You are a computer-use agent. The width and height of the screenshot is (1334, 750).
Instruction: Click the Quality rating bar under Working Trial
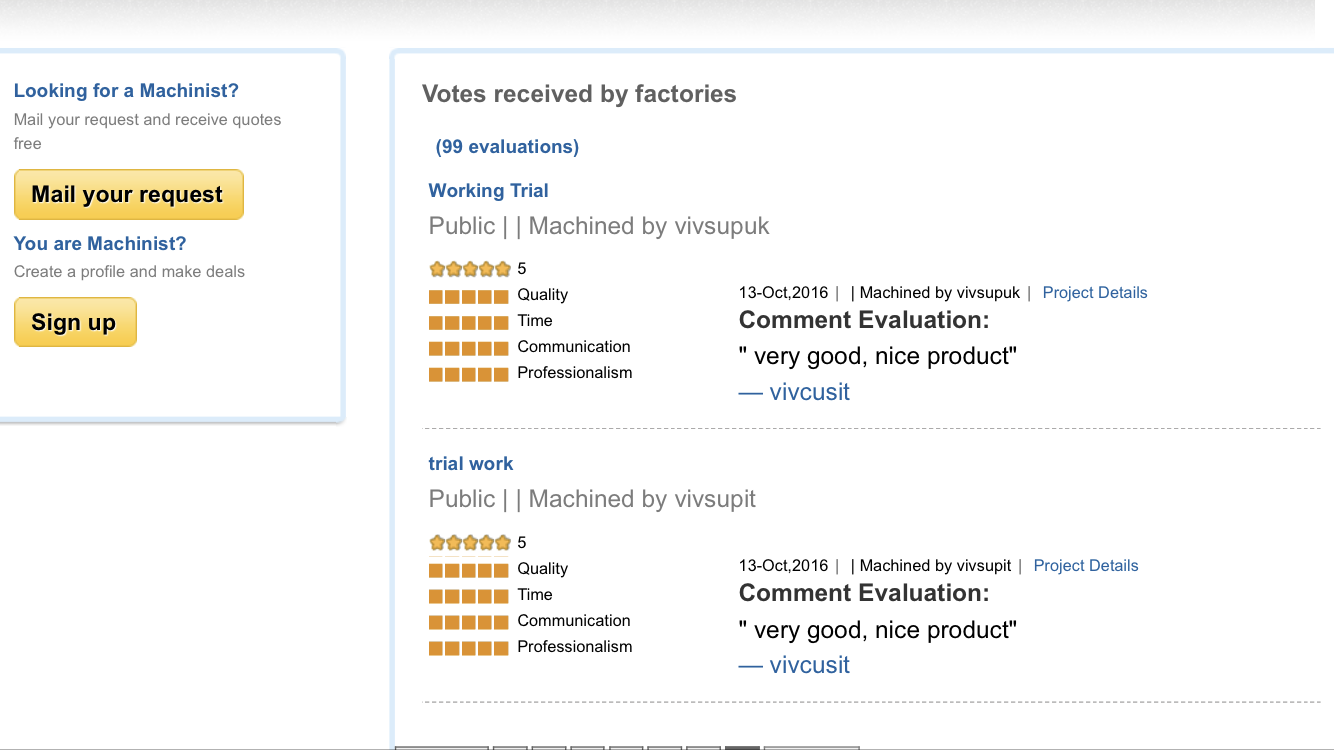coord(469,296)
